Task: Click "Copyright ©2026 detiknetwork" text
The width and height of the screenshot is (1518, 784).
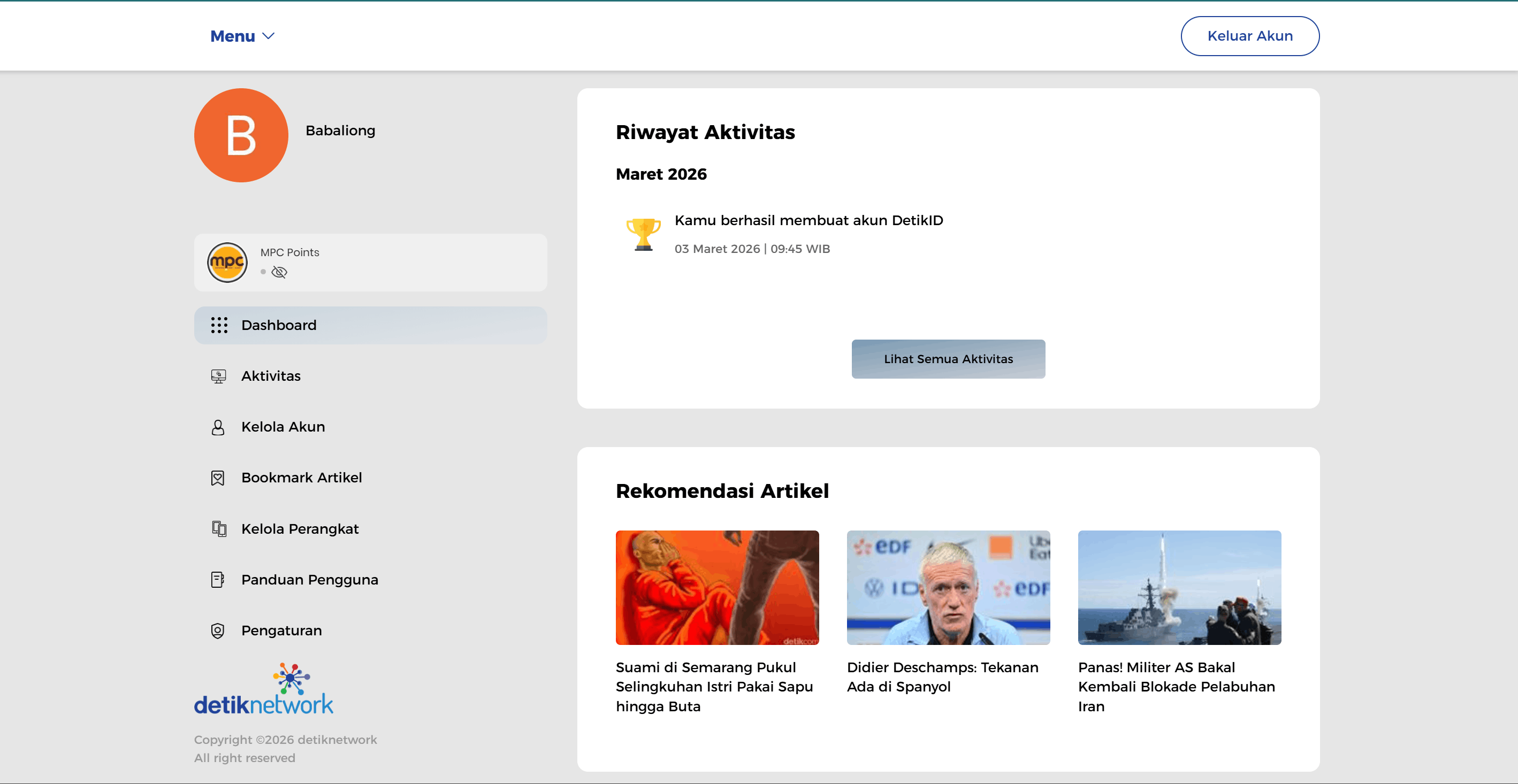Action: 285,739
